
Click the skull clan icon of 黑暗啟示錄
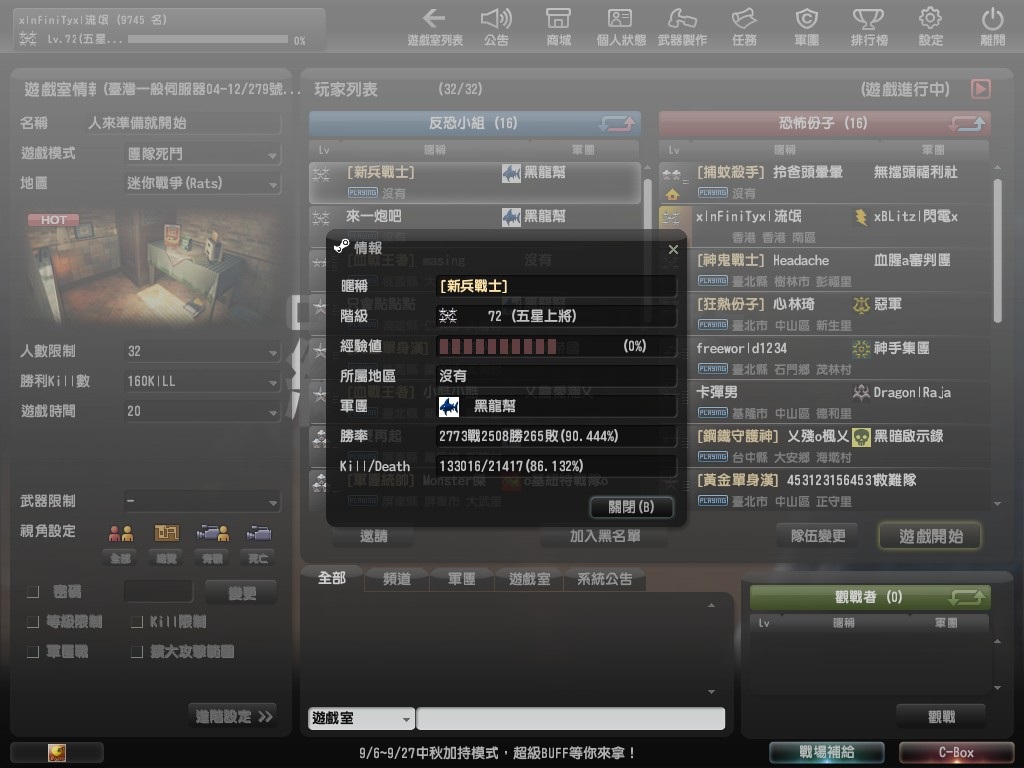click(861, 437)
